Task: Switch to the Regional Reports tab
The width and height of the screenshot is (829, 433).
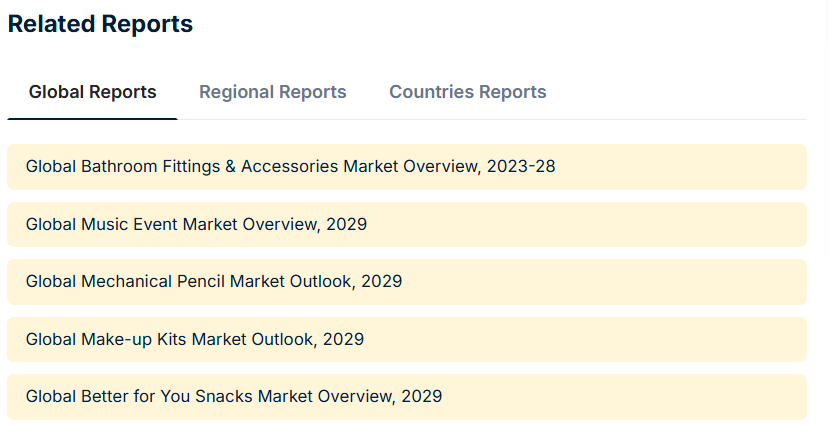Action: (272, 92)
